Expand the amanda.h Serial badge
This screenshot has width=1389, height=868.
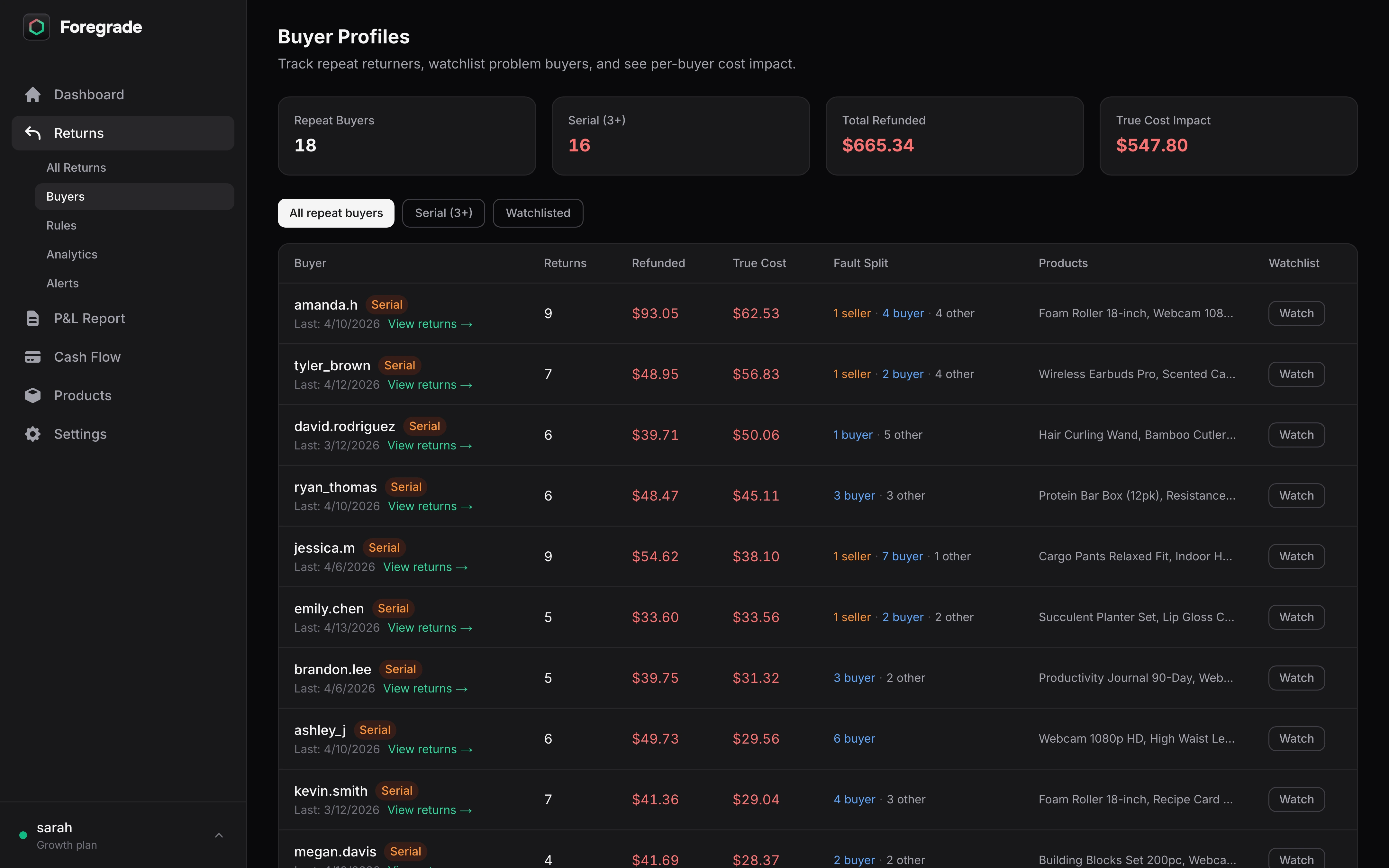[x=386, y=304]
